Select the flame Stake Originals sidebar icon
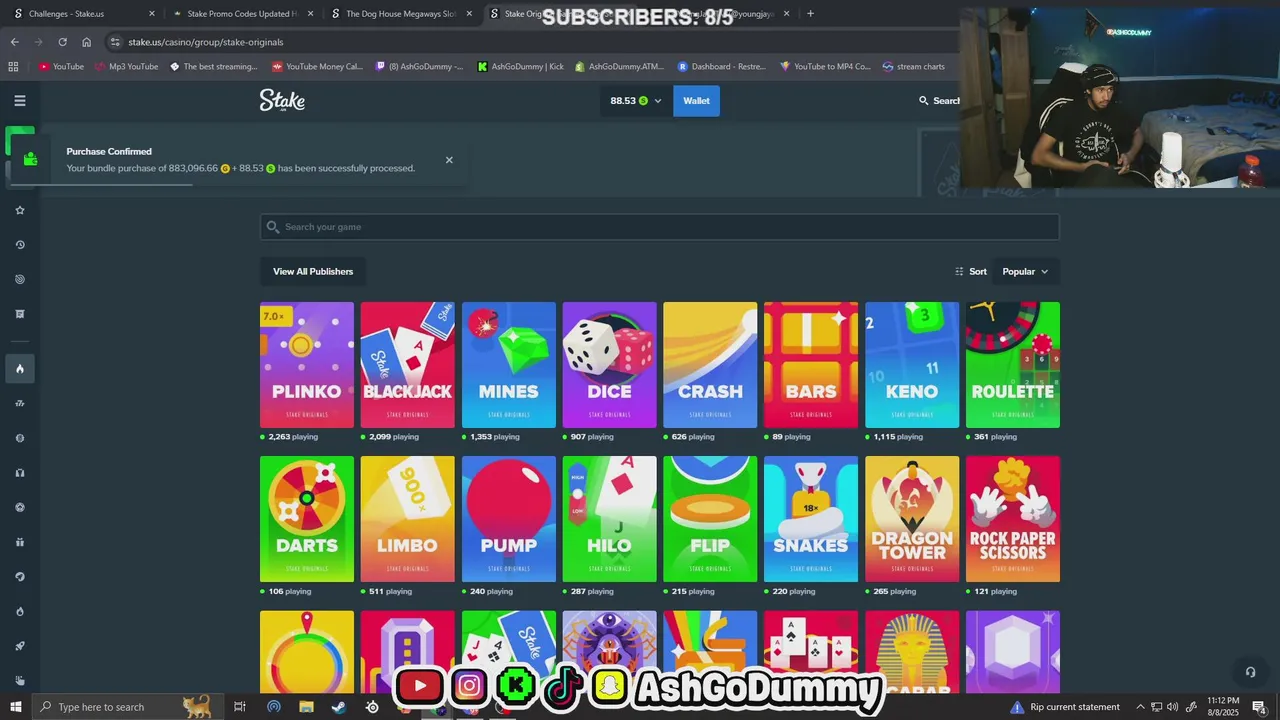Image resolution: width=1280 pixels, height=720 pixels. (19, 369)
